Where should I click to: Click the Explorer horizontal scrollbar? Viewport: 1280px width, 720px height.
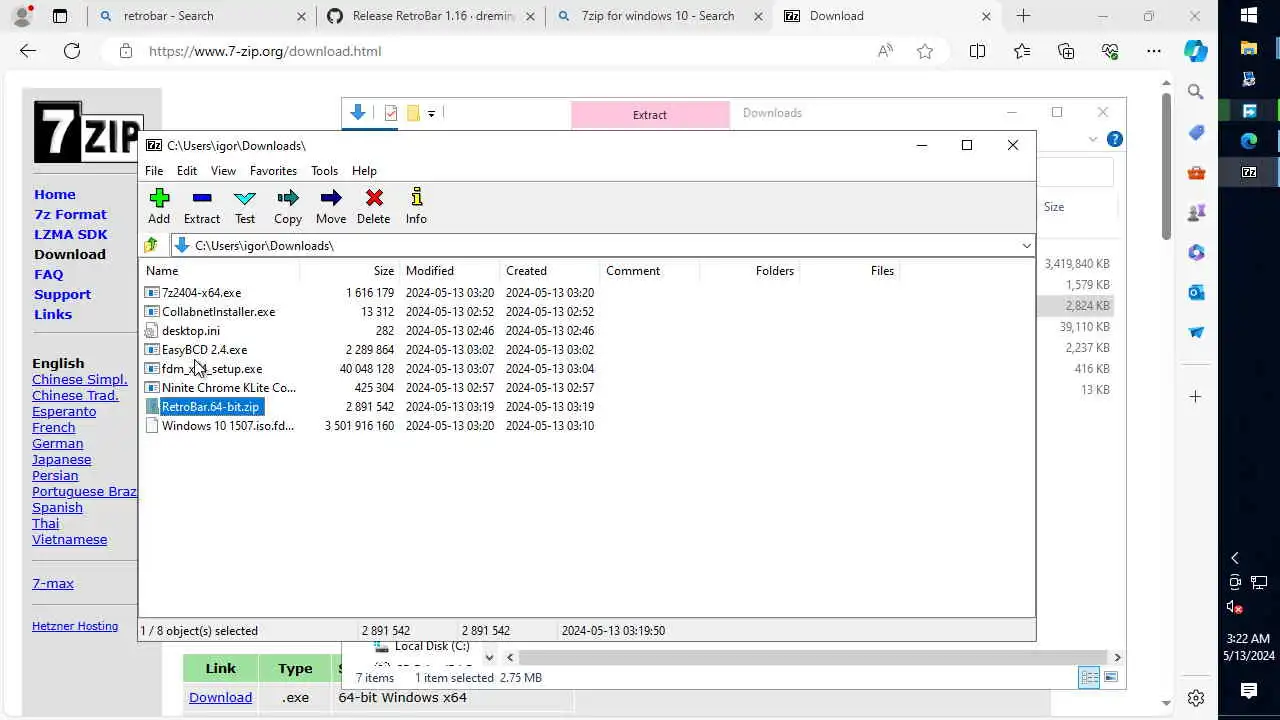pos(812,657)
